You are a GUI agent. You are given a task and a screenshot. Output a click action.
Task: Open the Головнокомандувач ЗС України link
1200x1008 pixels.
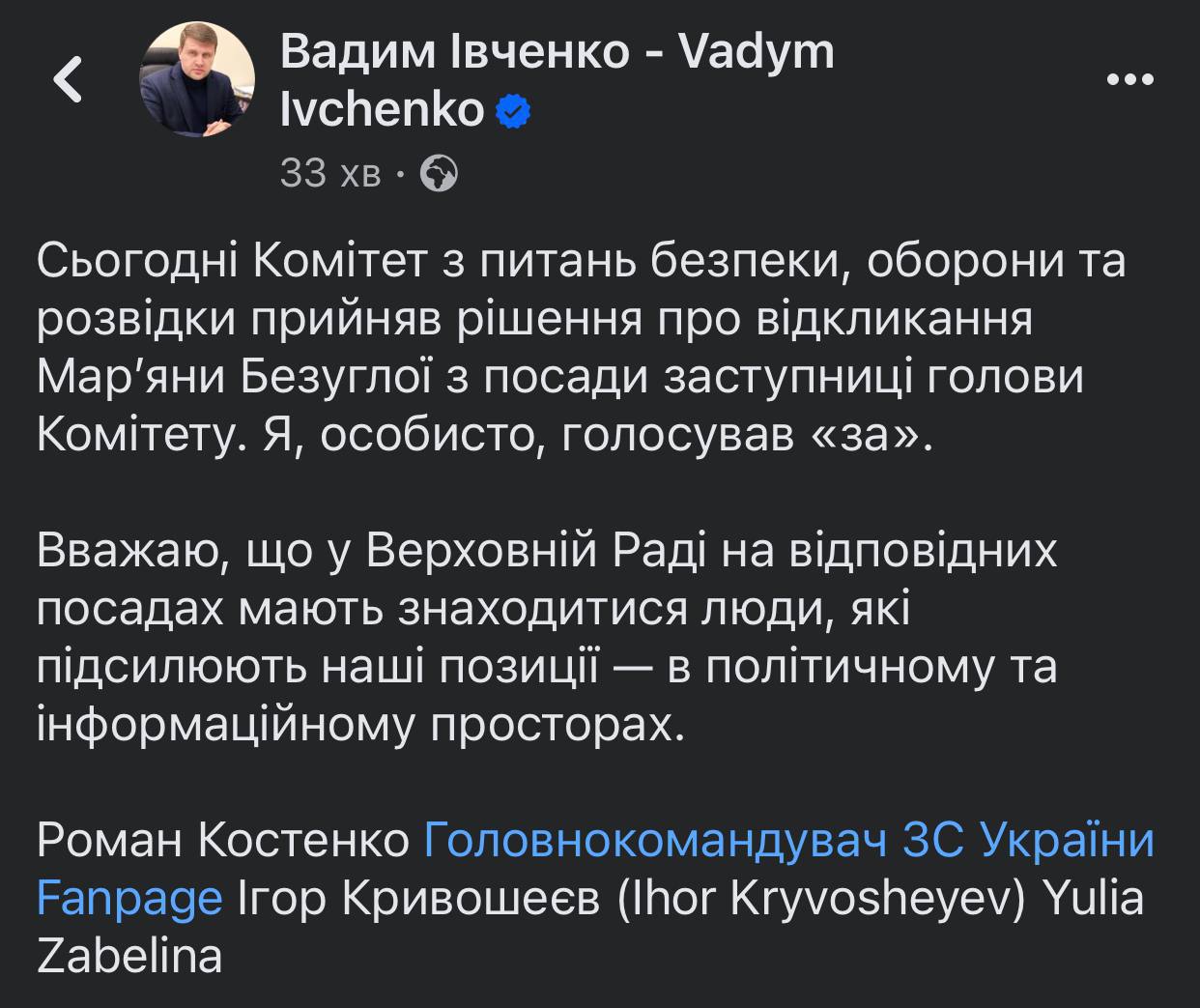click(789, 841)
